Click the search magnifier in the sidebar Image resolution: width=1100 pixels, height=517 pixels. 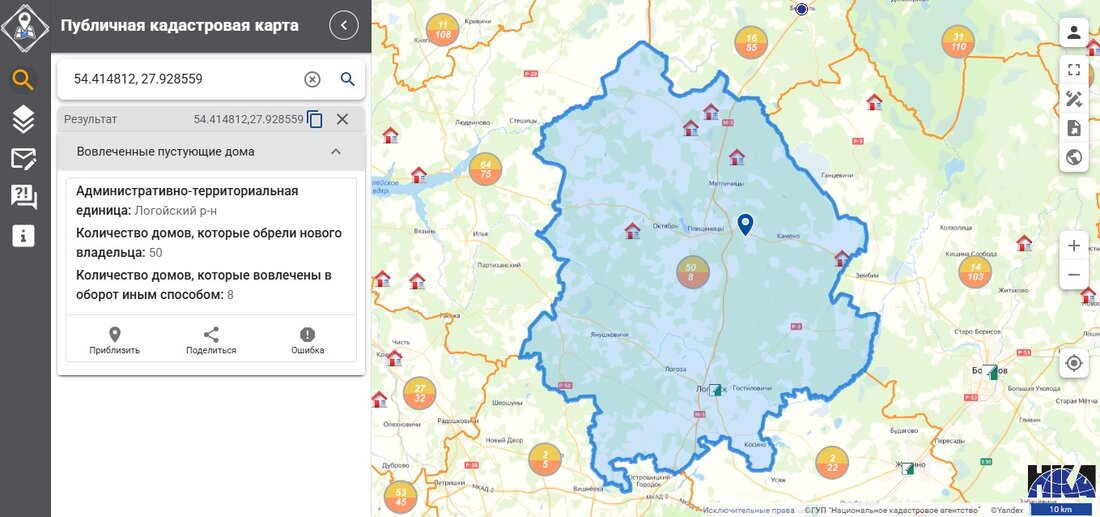point(24,80)
